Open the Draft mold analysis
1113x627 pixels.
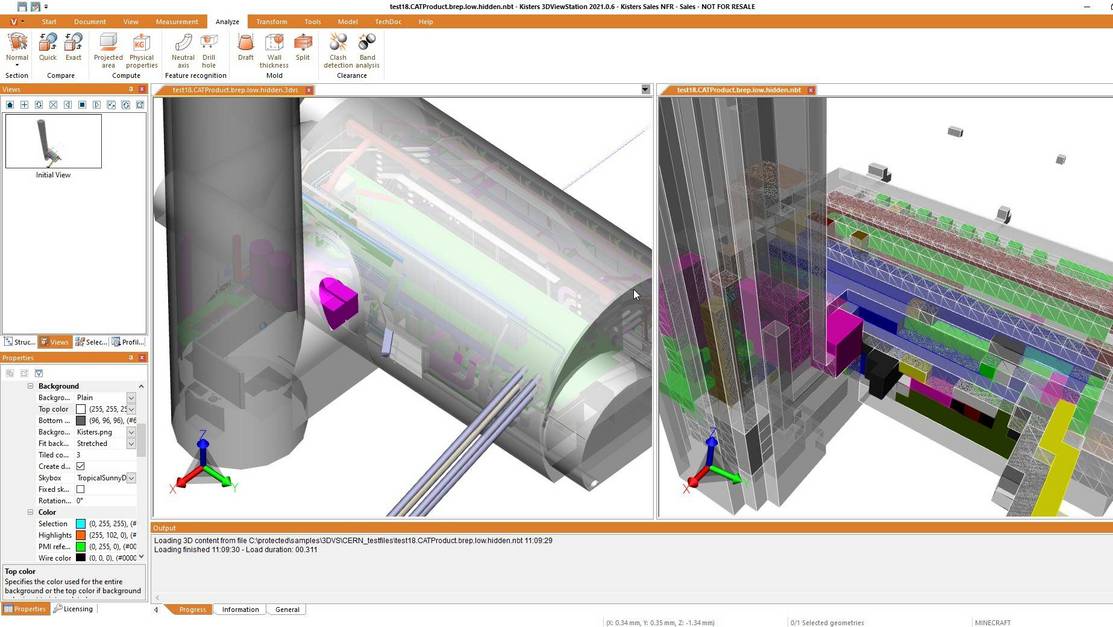click(x=246, y=48)
